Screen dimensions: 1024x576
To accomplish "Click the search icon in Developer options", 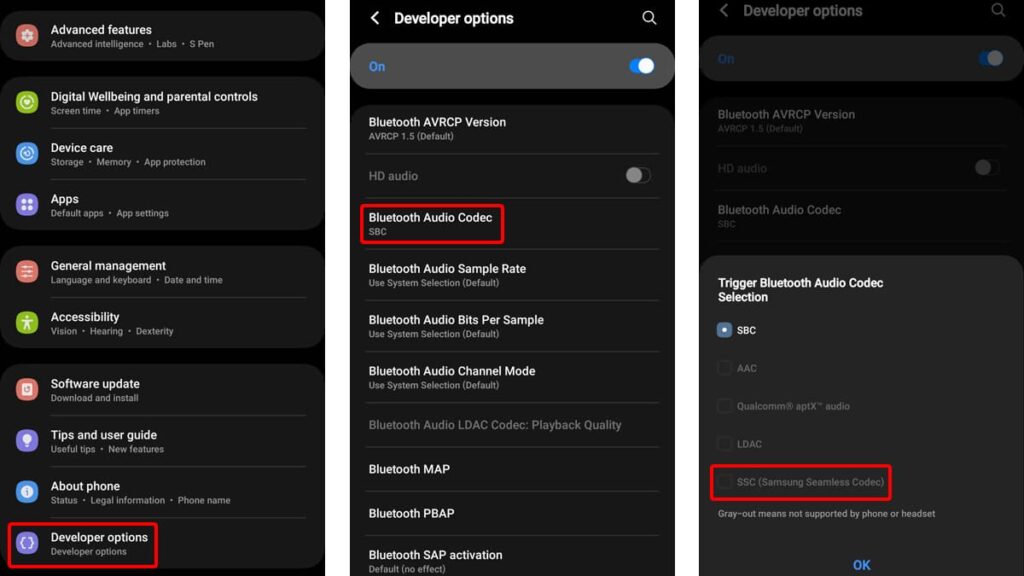I will (649, 18).
